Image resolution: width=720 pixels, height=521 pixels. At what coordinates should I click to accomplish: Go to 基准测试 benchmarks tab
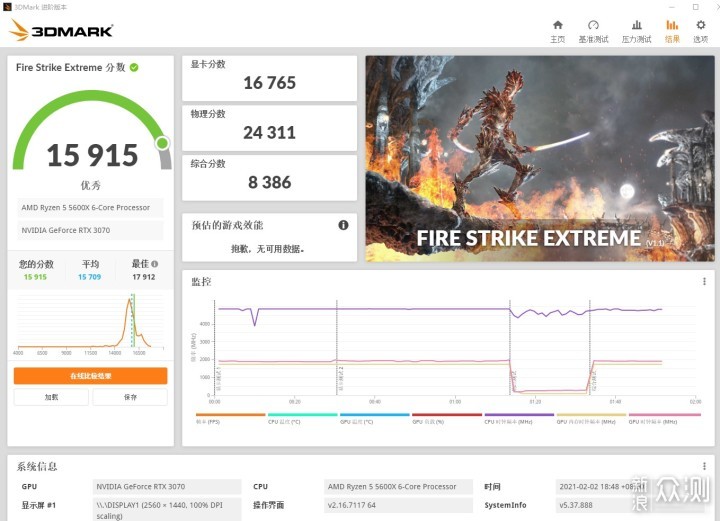click(x=593, y=31)
